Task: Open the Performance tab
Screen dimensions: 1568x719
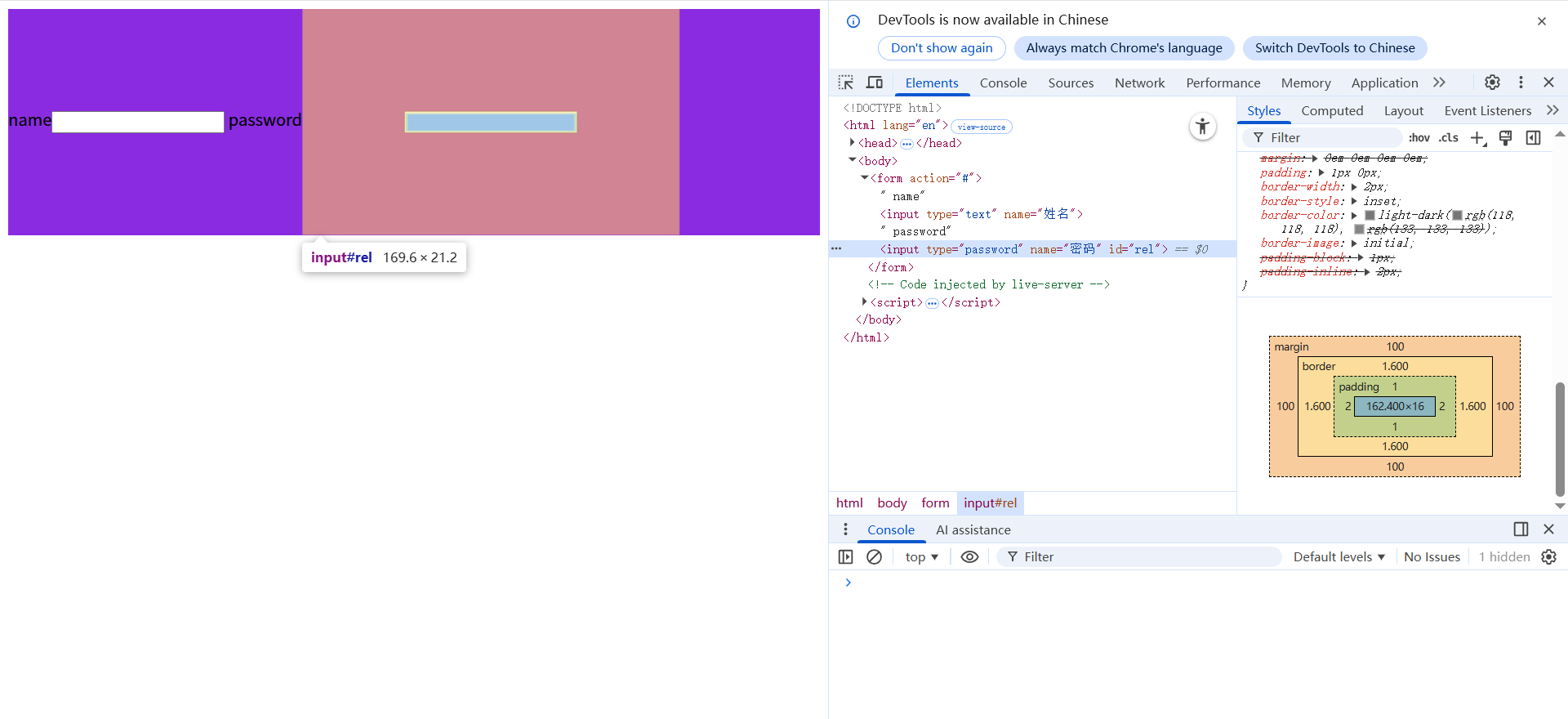Action: tap(1223, 83)
